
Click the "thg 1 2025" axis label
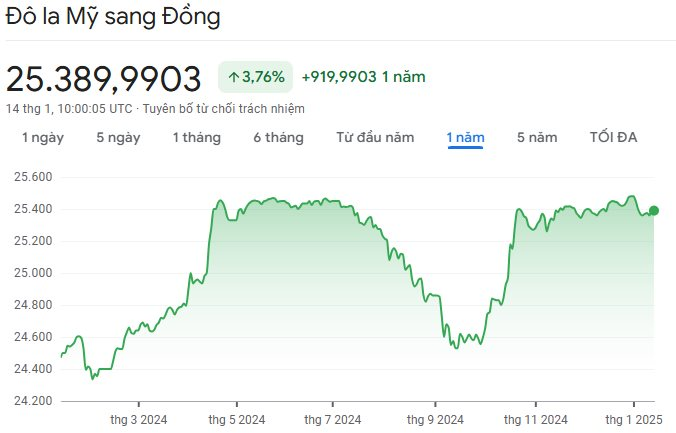[x=633, y=419]
